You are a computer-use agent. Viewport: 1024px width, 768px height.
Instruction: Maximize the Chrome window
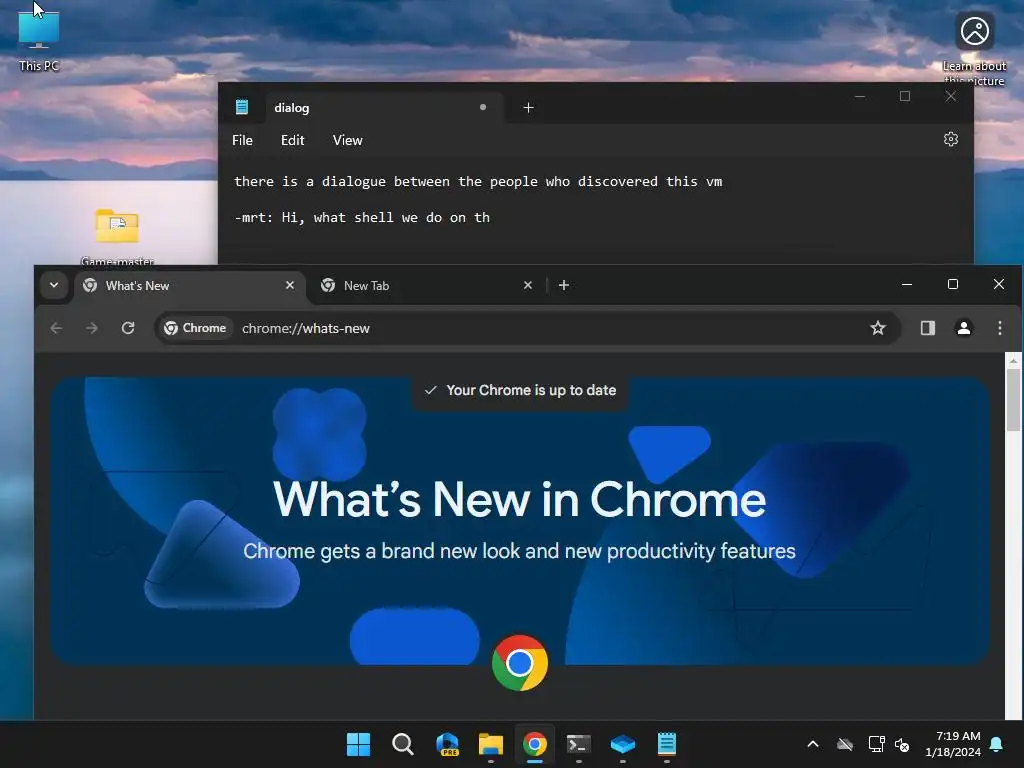click(953, 284)
